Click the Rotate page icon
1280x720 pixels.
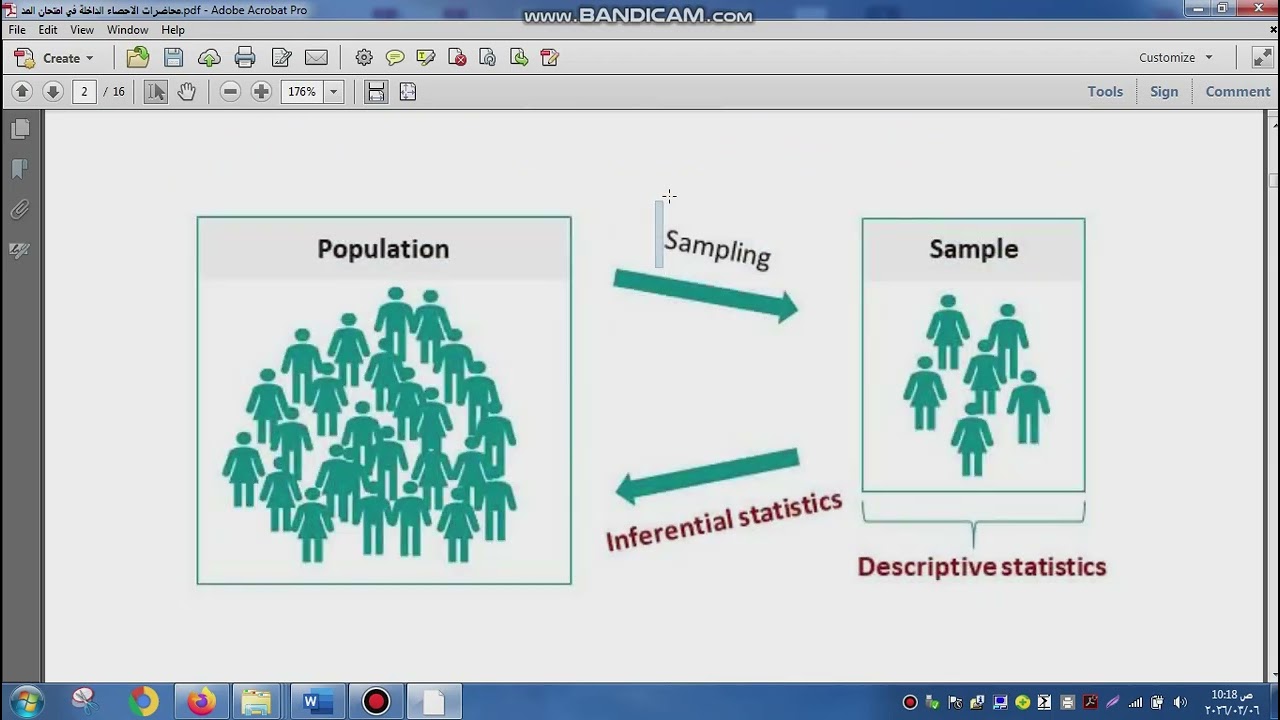[x=488, y=58]
